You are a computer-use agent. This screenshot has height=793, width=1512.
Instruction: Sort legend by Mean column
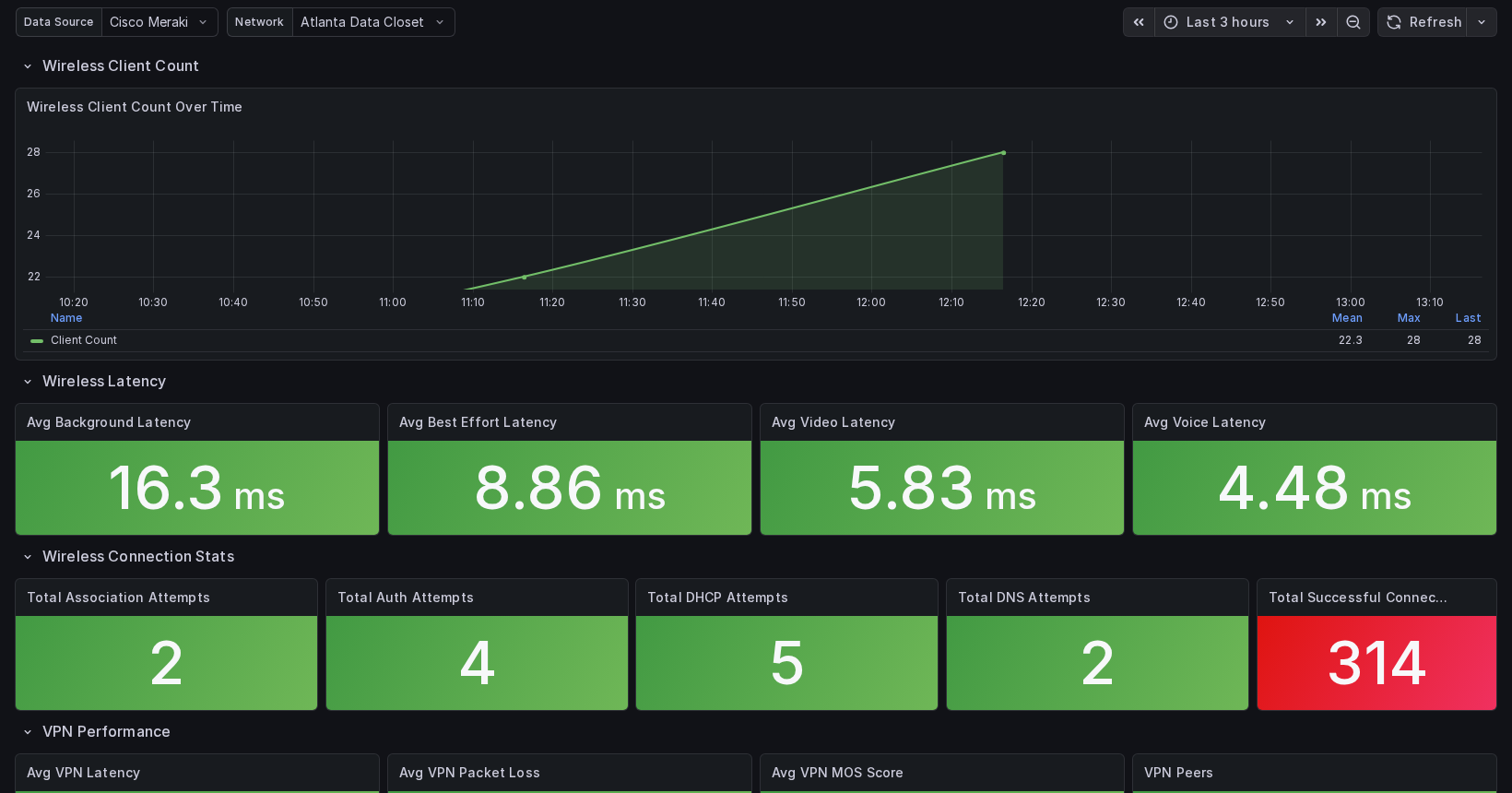(1347, 318)
